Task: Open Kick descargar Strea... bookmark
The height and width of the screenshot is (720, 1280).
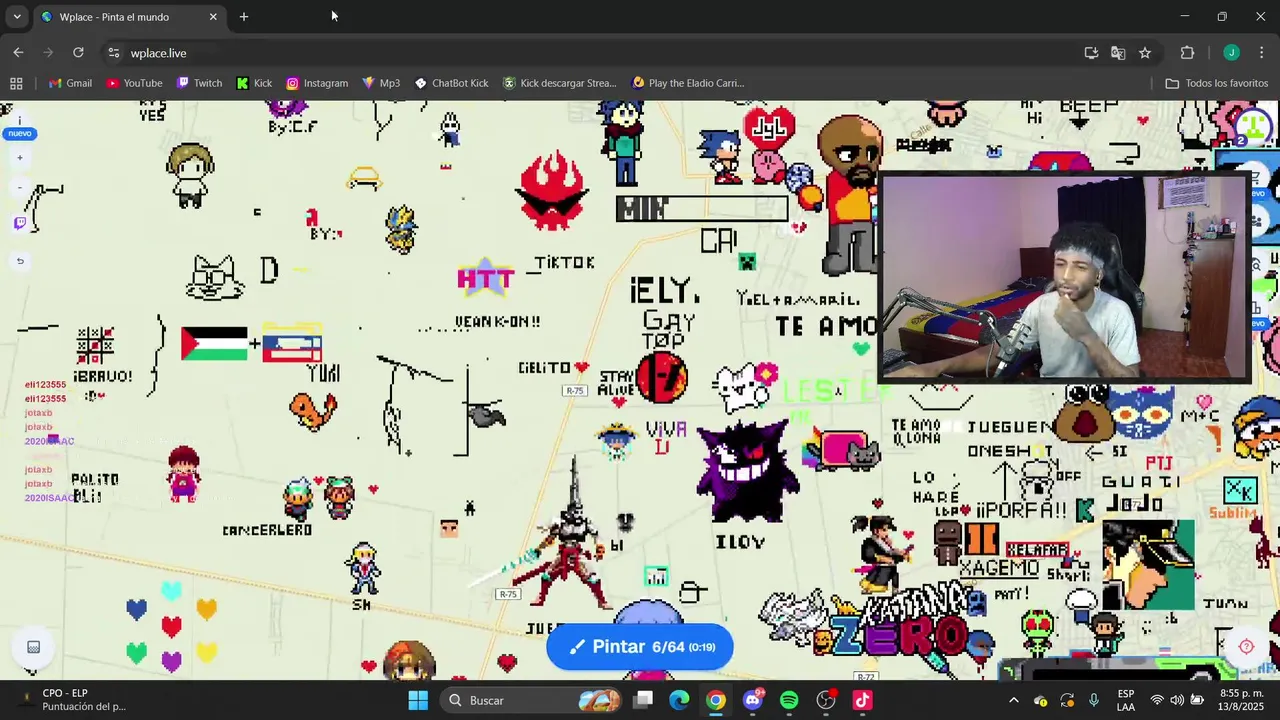Action: click(560, 83)
